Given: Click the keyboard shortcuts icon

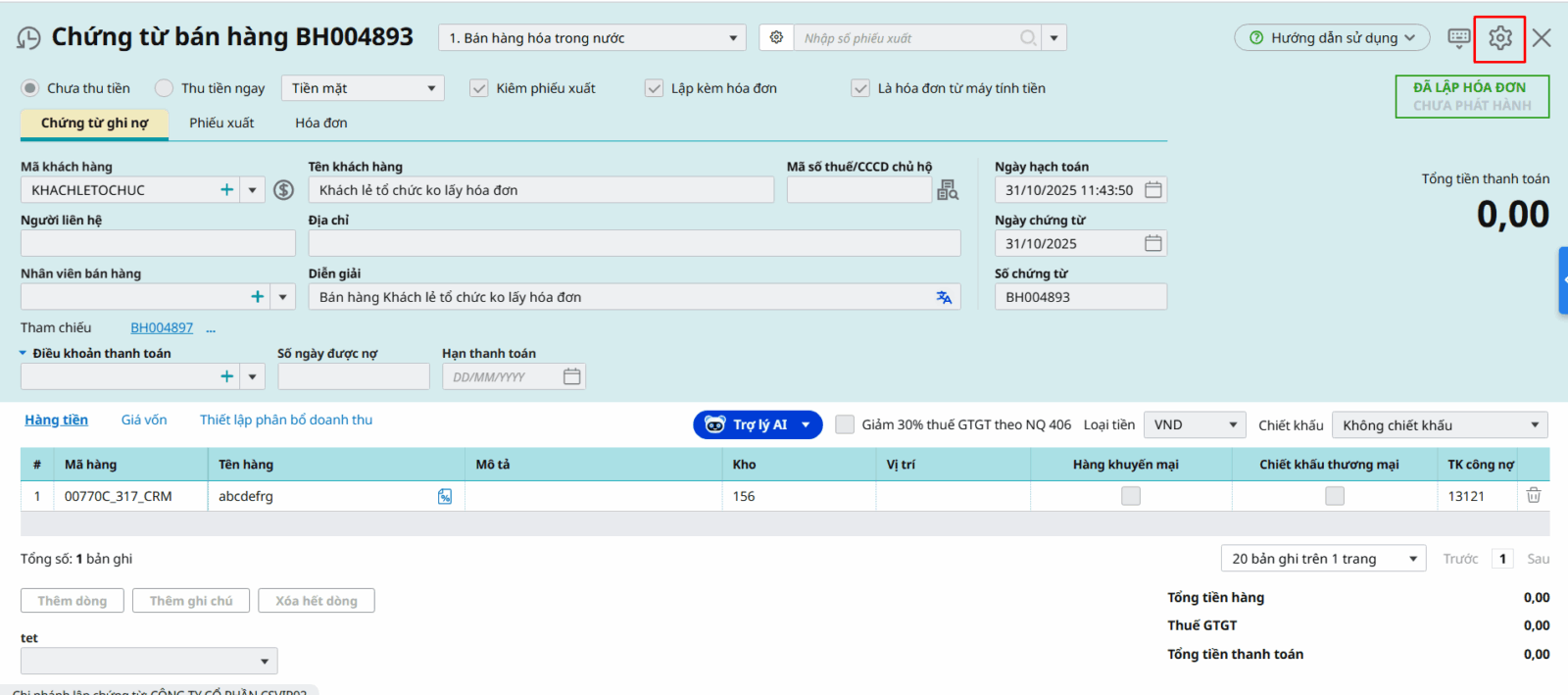Looking at the screenshot, I should [x=1458, y=38].
